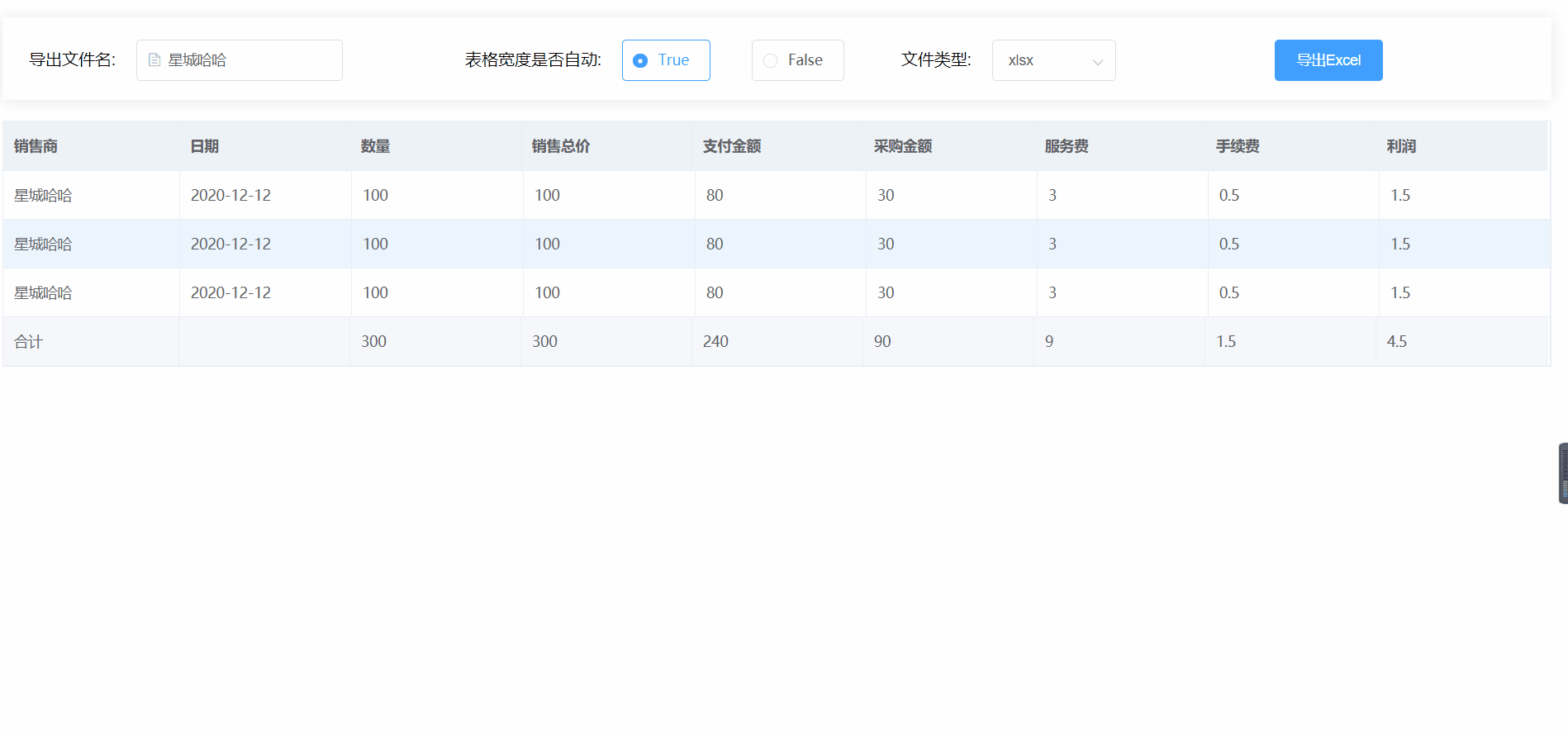Screen dimensions: 1568x736
Task: Click the 数量 column header
Action: (x=375, y=146)
